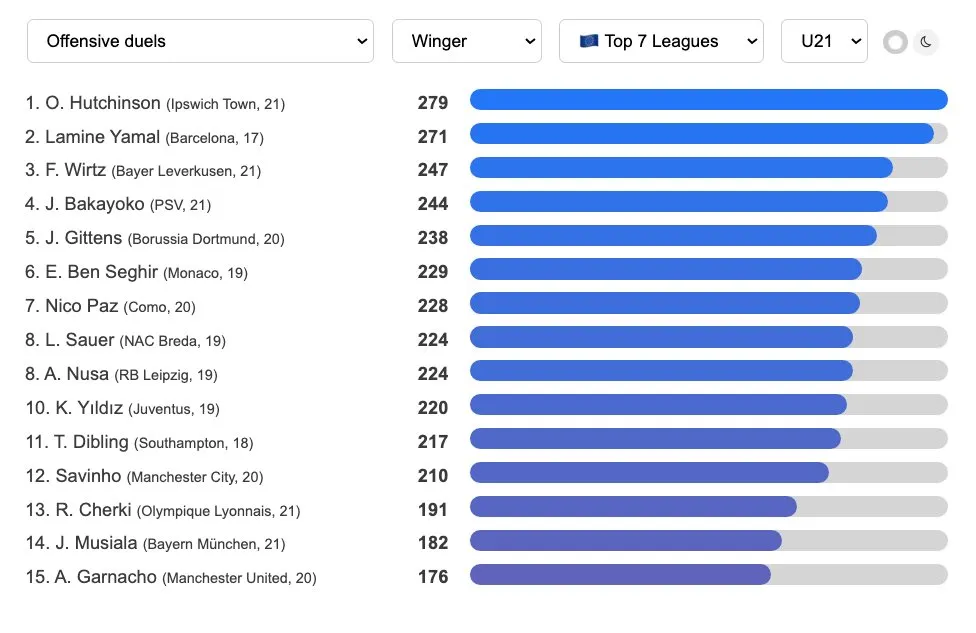Select O. Hutchinson player entry
Image resolution: width=976 pixels, height=633 pixels.
pos(155,103)
